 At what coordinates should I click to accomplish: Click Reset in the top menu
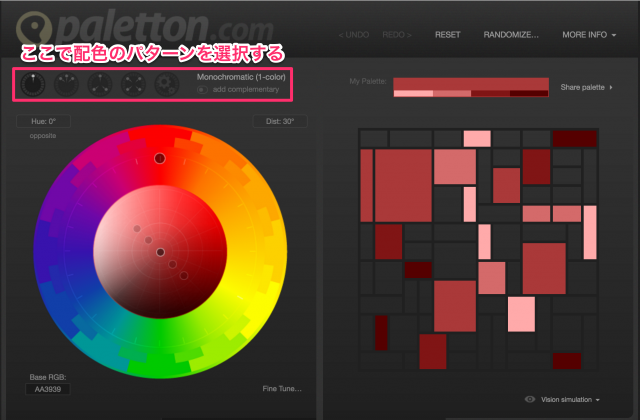click(x=448, y=34)
